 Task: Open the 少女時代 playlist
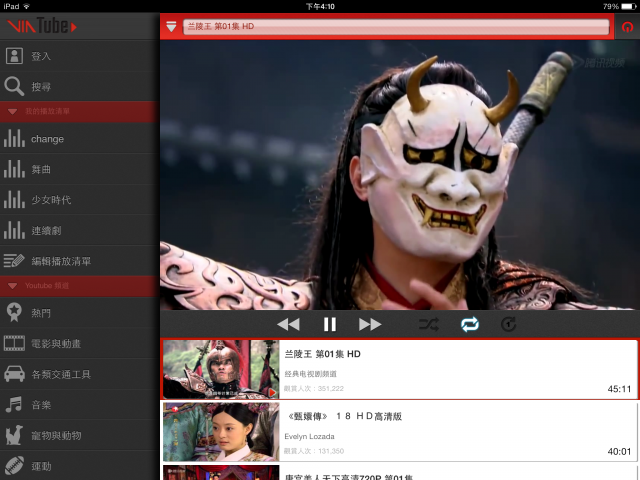point(80,200)
